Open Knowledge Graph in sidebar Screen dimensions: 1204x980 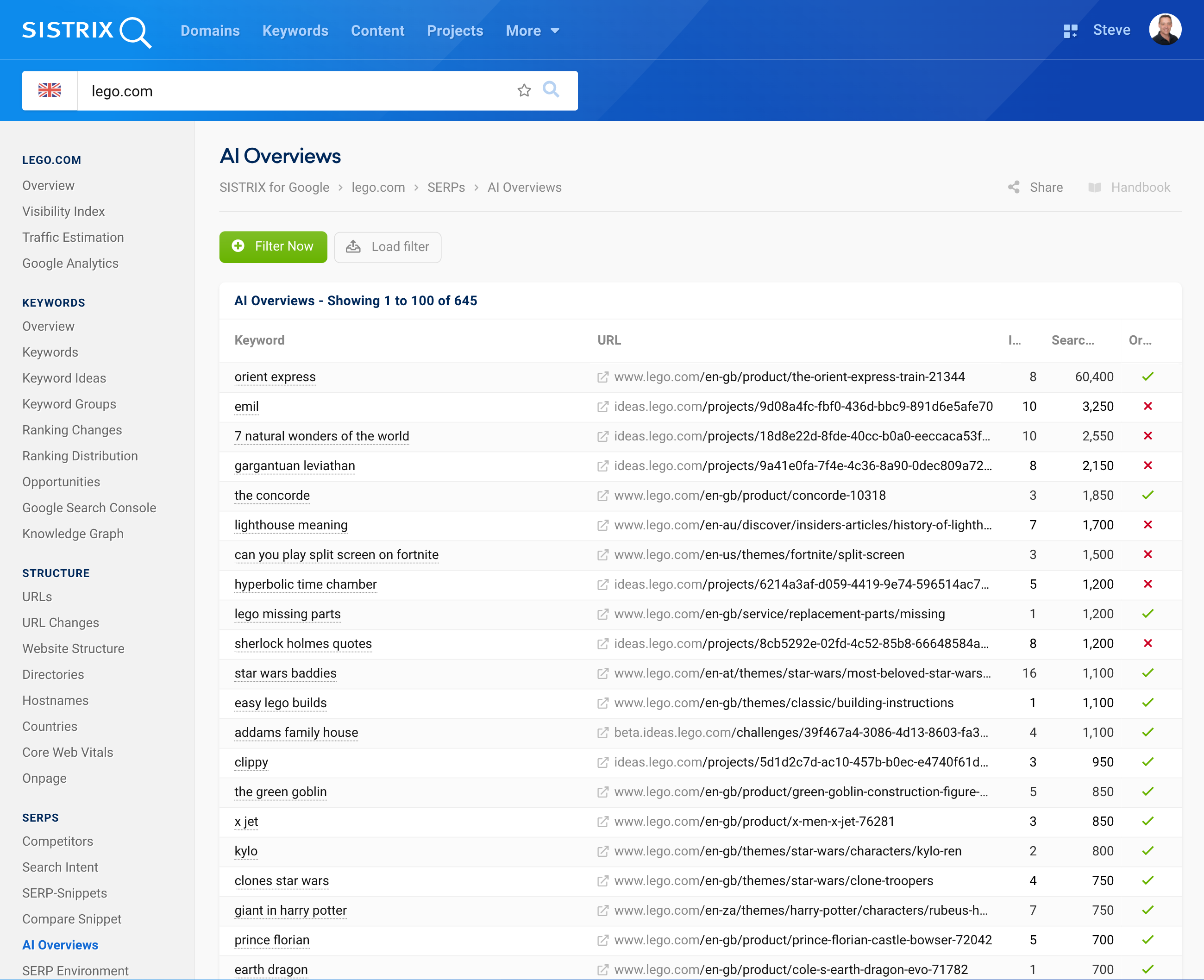tap(73, 534)
